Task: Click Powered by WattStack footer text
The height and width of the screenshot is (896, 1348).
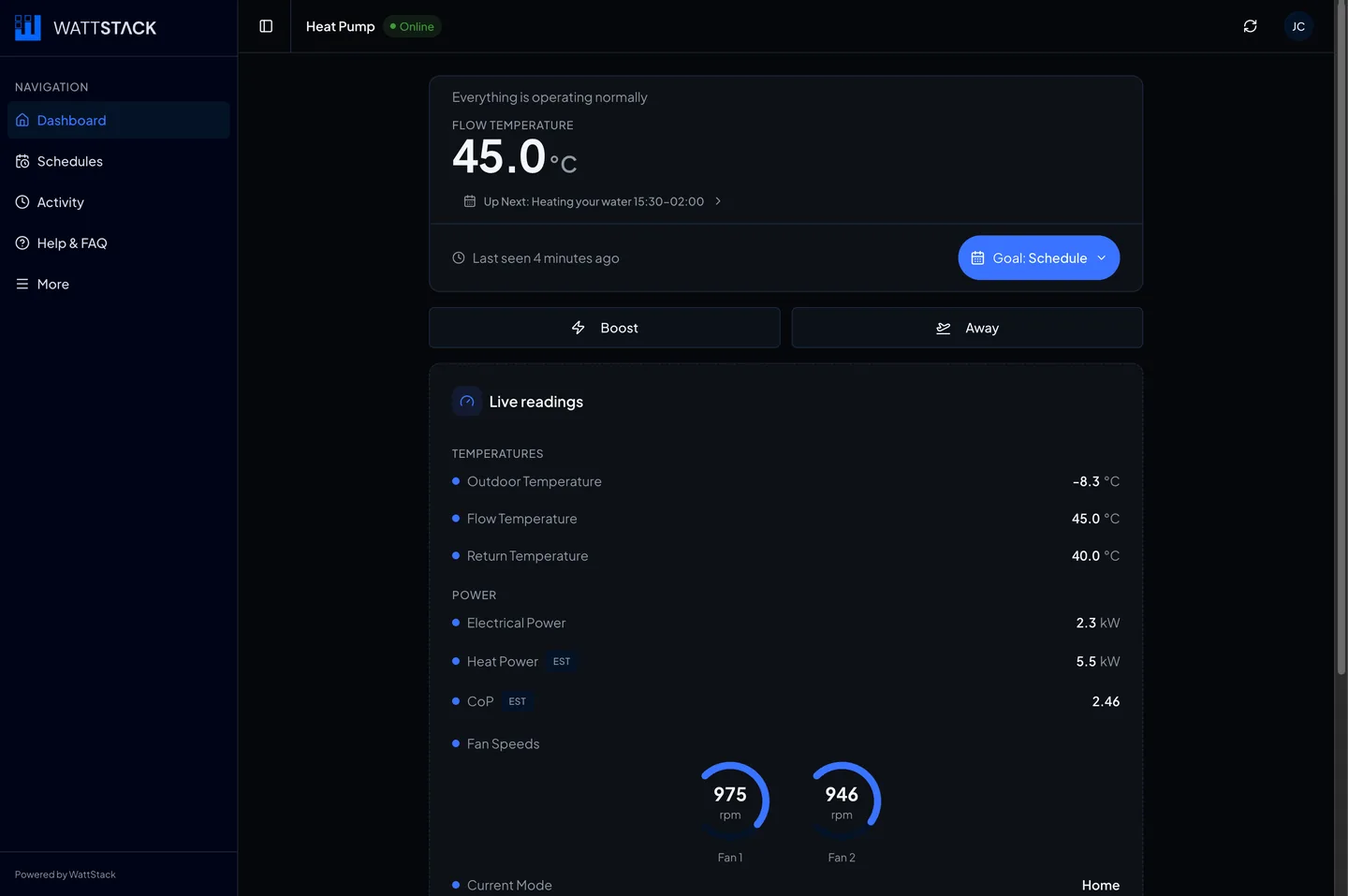Action: pos(66,874)
